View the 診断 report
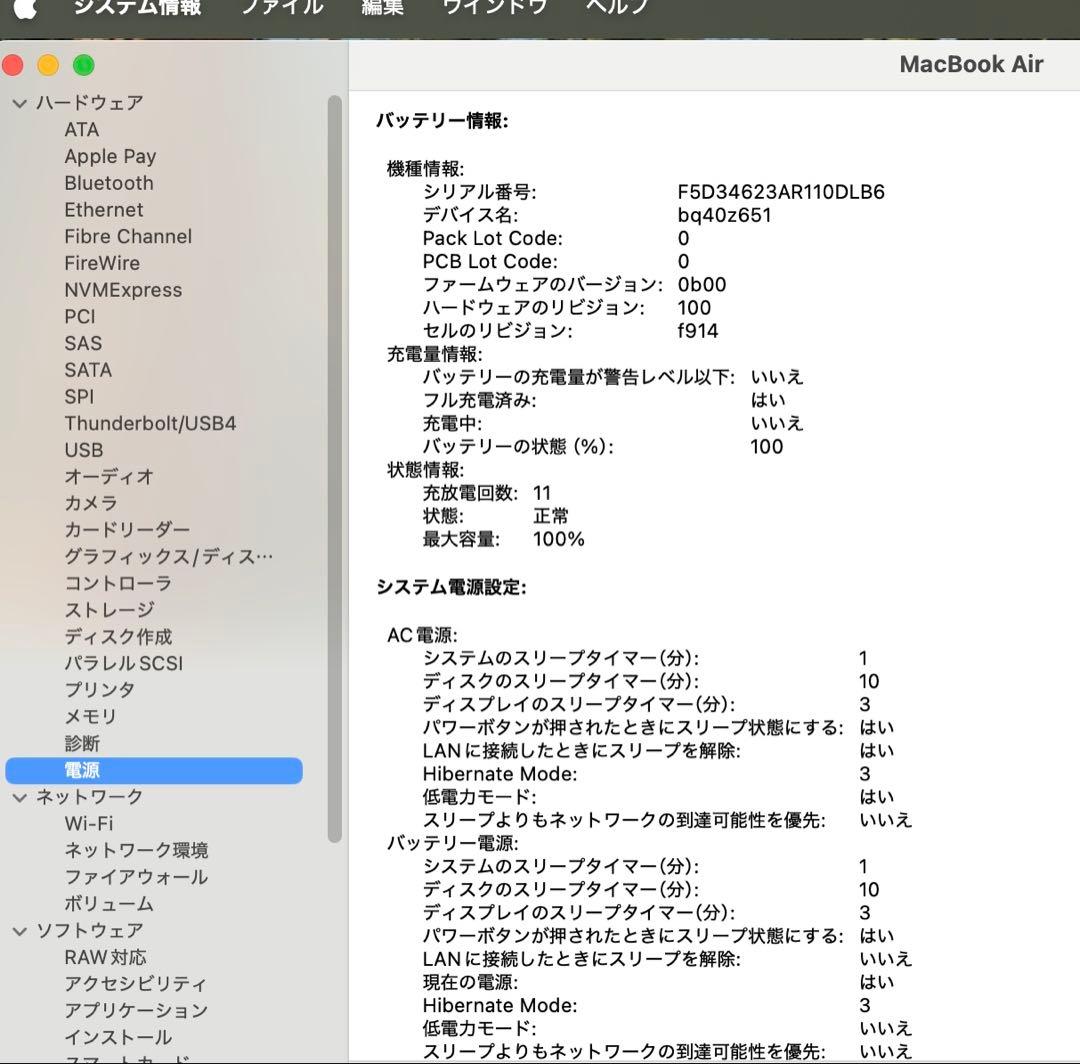The image size is (1080, 1064). tap(80, 743)
